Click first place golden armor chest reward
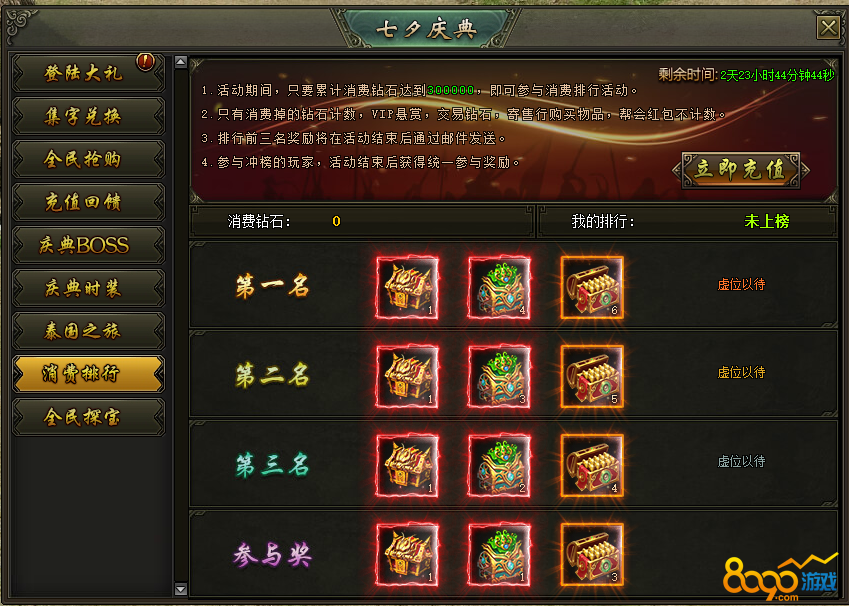Screen dimensions: 849x606 point(407,288)
